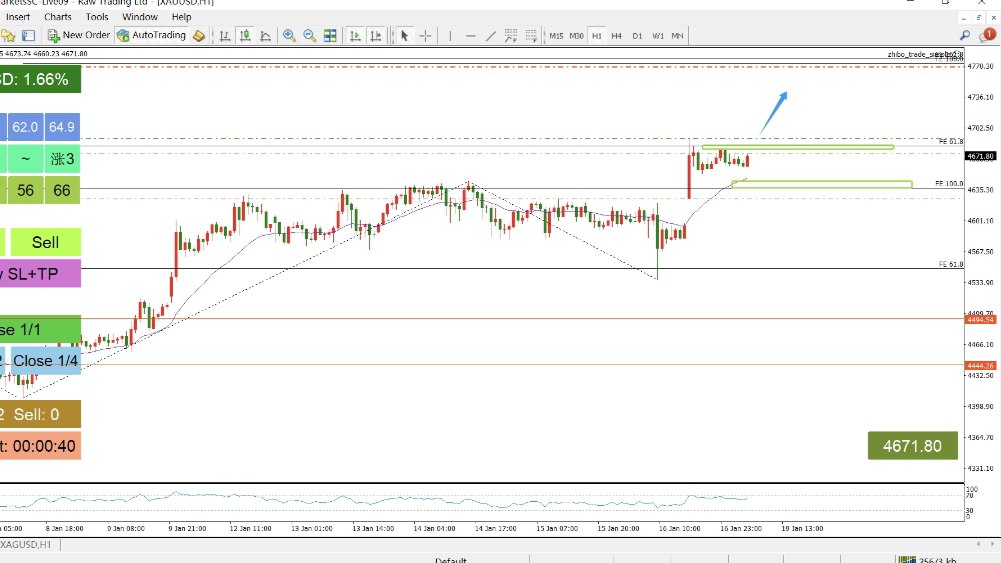Screen dimensions: 1001x563
Task: Click the 4494.54 price level label
Action: [x=980, y=319]
